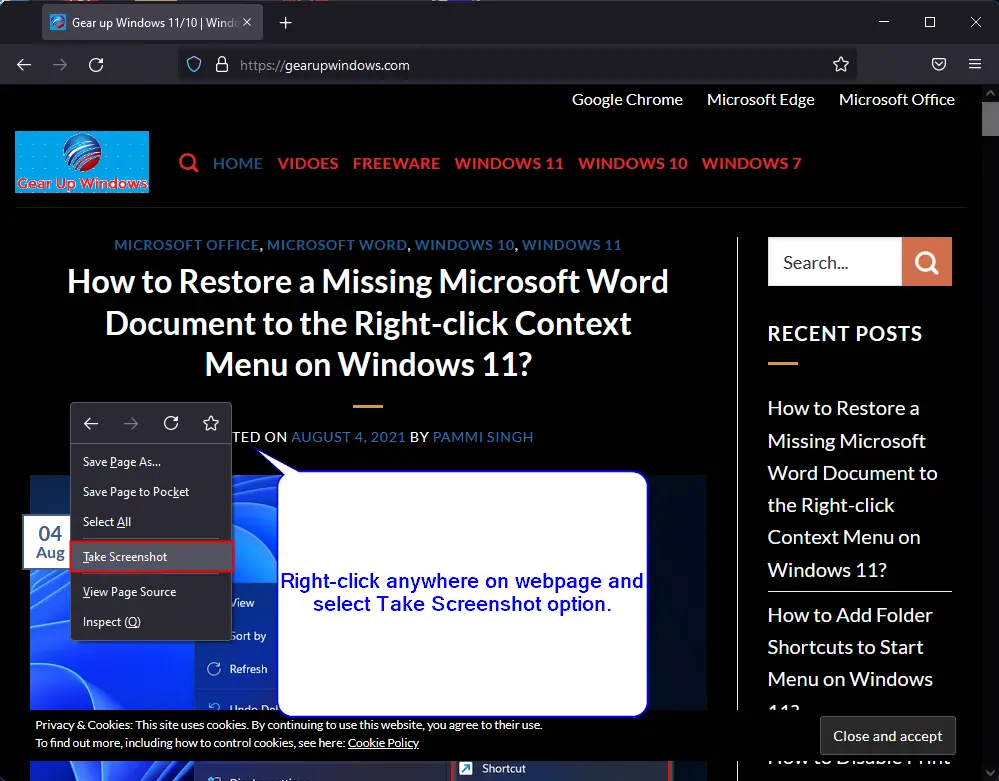Screen dimensions: 999x781
Task: Open the WINDOWS 10 navigation link
Action: tap(633, 164)
